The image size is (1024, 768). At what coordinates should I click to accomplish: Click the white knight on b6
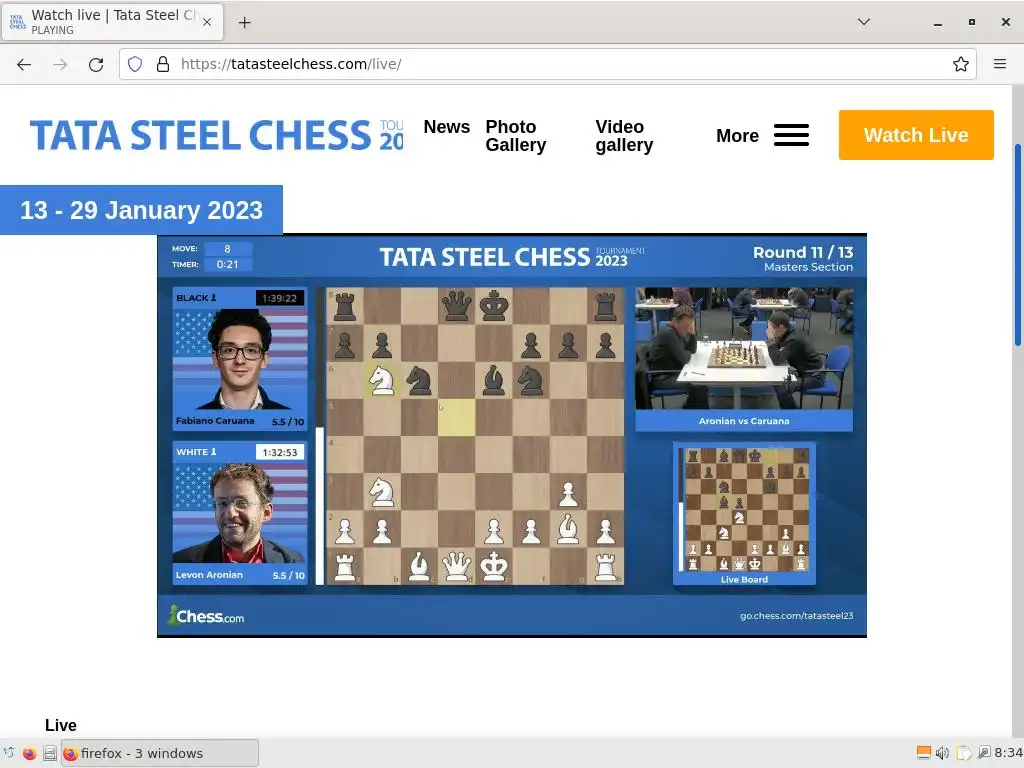(x=381, y=380)
